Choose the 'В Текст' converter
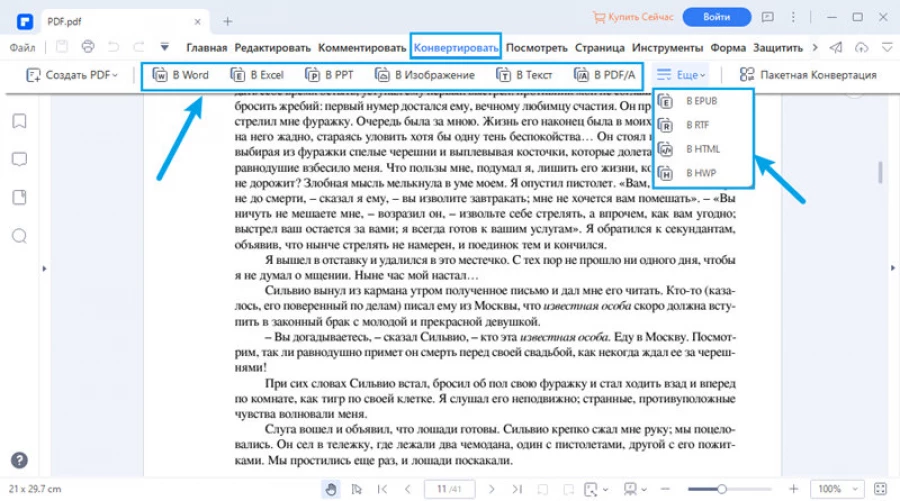 525,75
